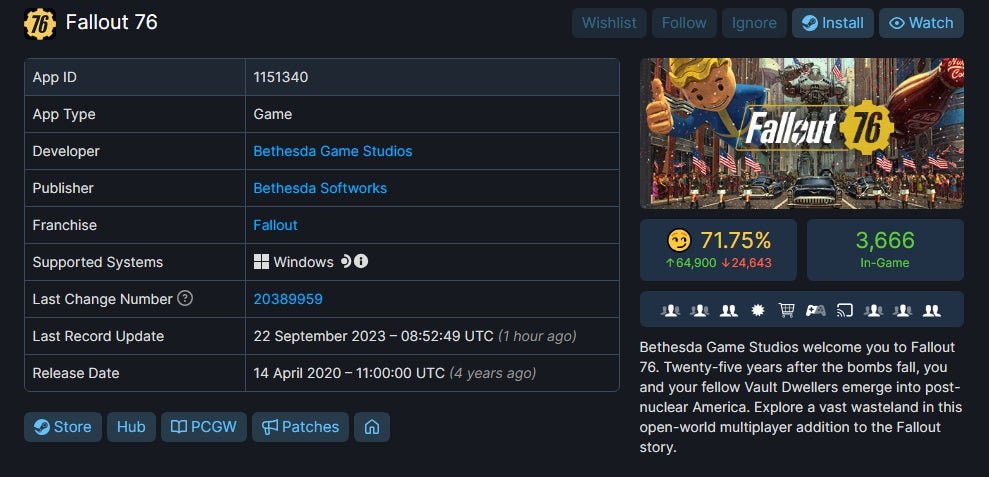Click the screen cast category icon

[x=844, y=310]
